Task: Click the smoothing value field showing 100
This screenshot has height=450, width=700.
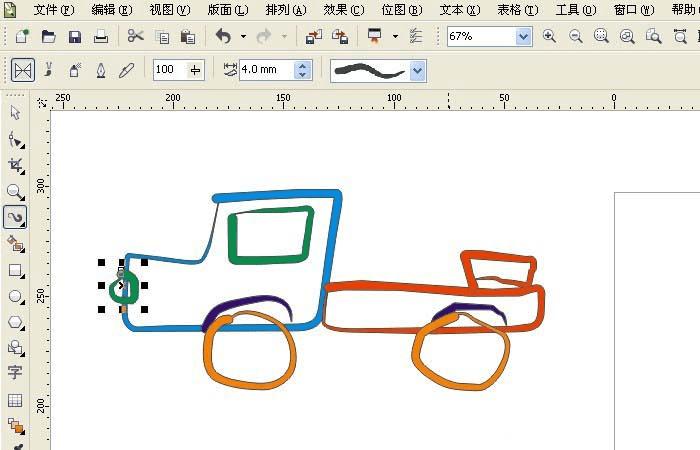Action: (171, 70)
